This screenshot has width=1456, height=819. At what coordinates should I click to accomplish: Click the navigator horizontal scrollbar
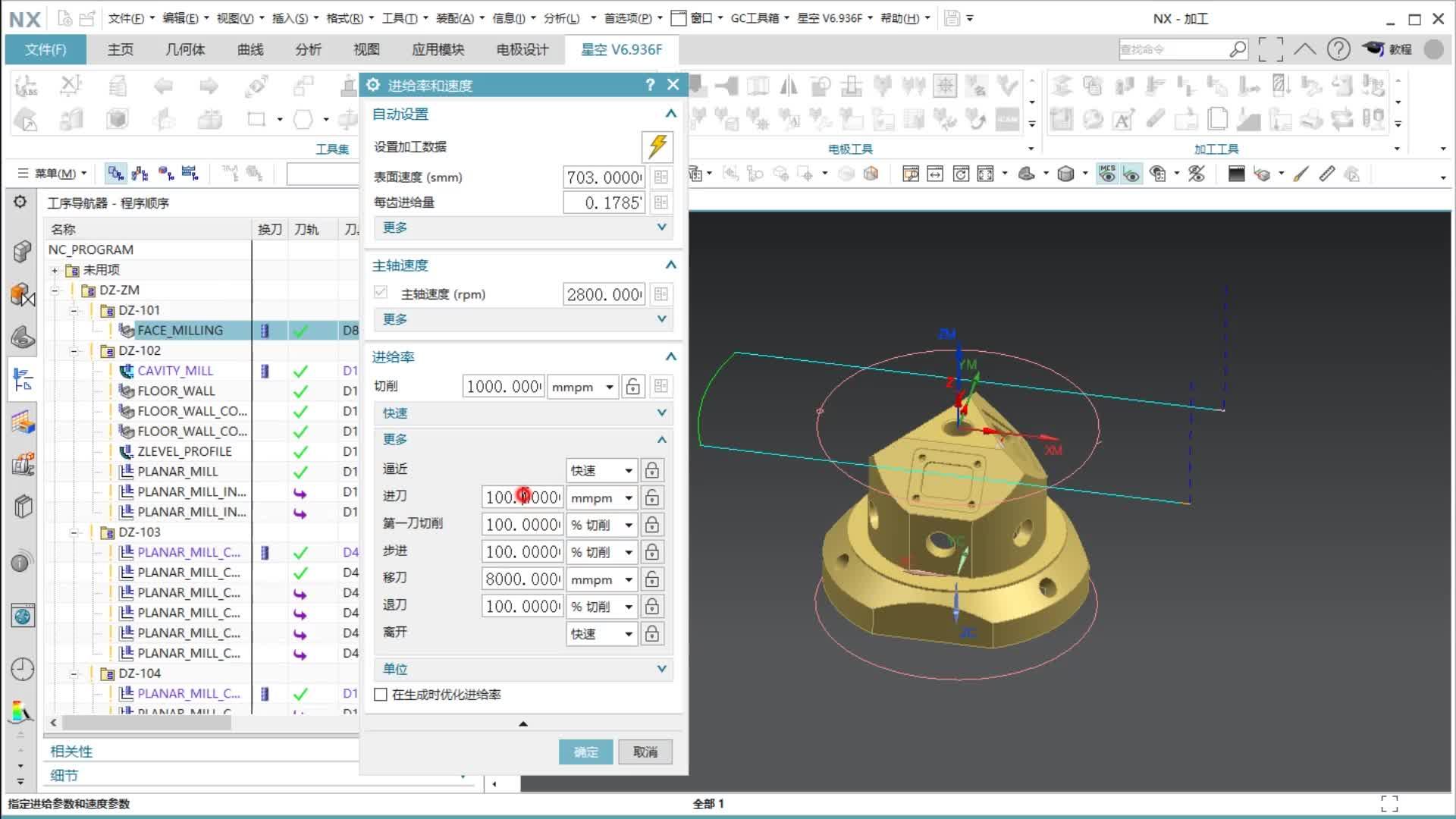[147, 723]
